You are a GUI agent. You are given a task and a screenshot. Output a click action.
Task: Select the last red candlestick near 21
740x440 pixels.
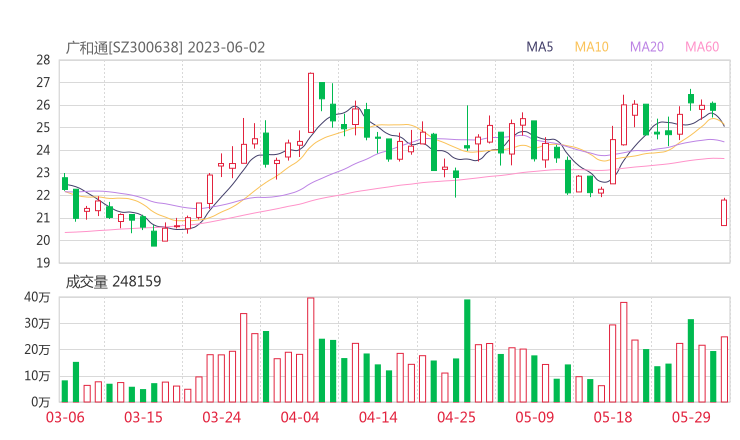[724, 212]
